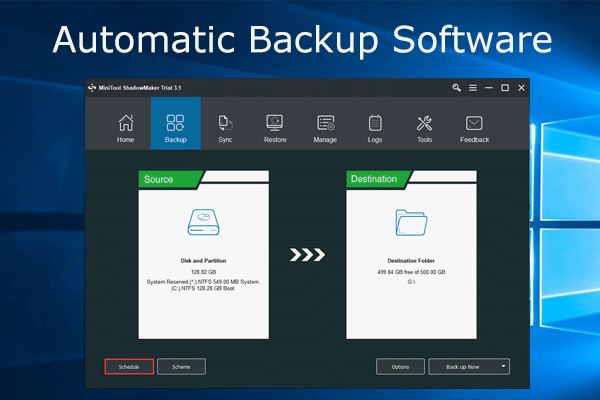
Task: Click the 'G:\' destination path text
Action: (x=411, y=282)
